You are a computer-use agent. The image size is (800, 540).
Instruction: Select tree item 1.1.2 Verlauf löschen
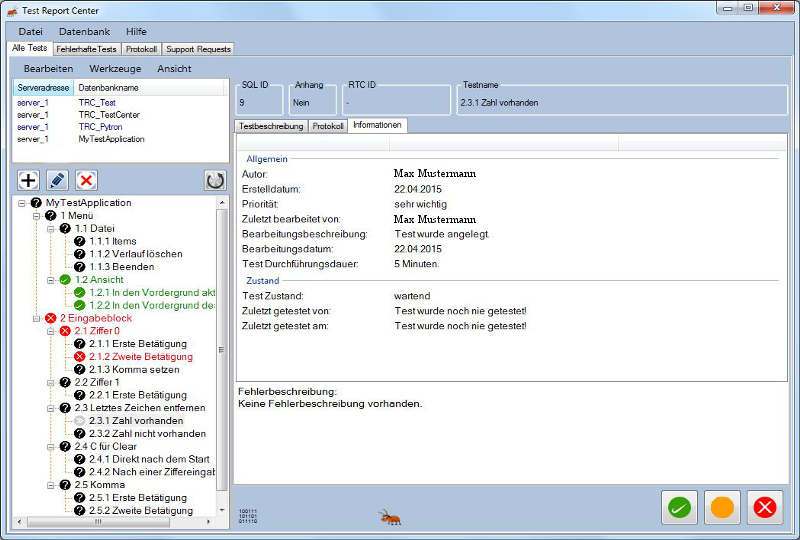pyautogui.click(x=136, y=254)
